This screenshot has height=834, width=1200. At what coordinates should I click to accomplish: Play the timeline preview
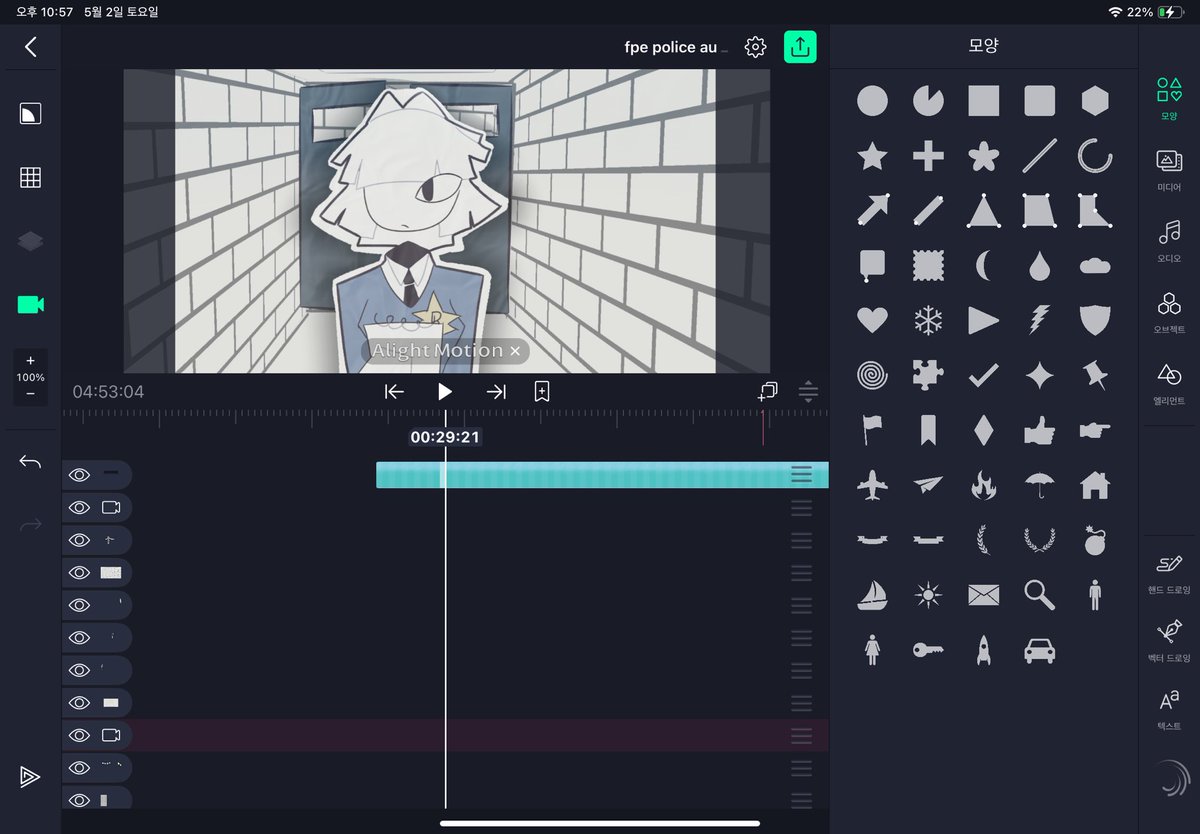(445, 392)
